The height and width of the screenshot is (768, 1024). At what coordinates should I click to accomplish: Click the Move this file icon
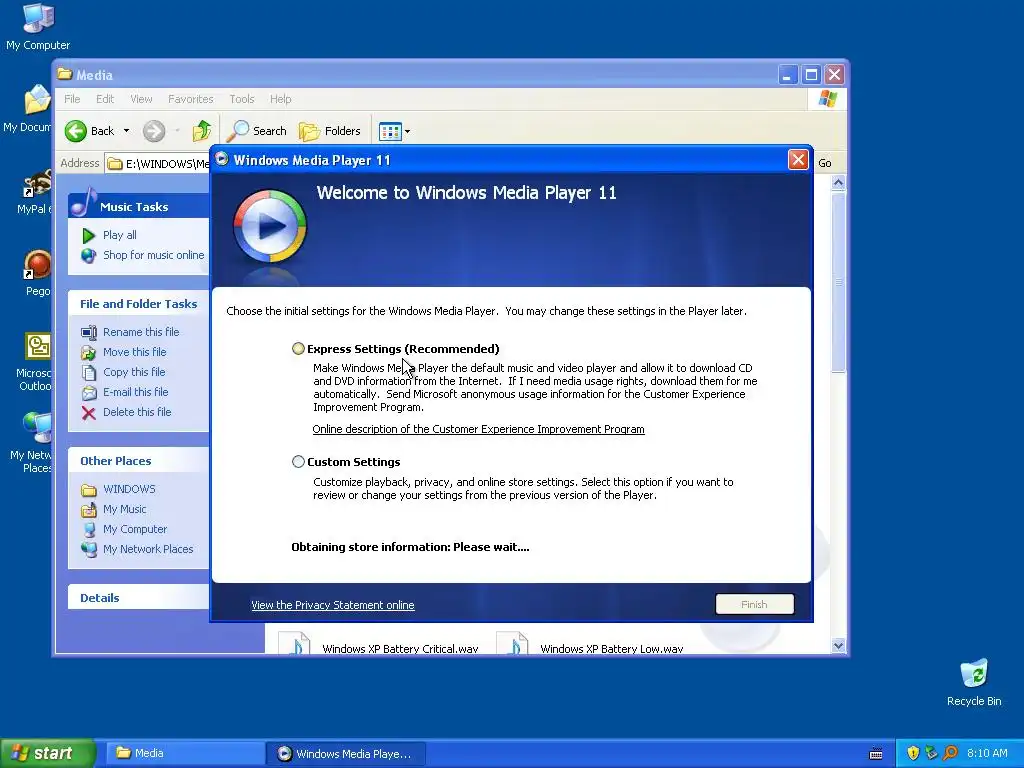pyautogui.click(x=89, y=353)
